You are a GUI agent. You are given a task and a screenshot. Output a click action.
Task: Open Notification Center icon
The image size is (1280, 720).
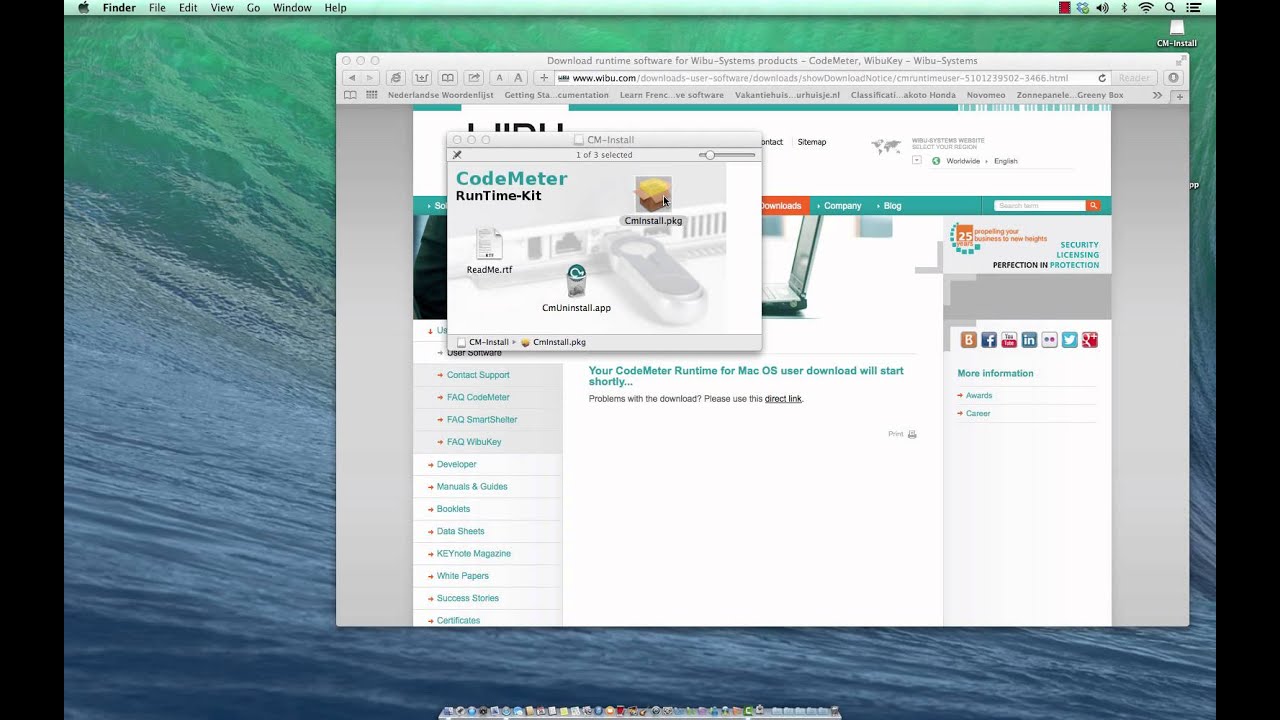[1192, 8]
